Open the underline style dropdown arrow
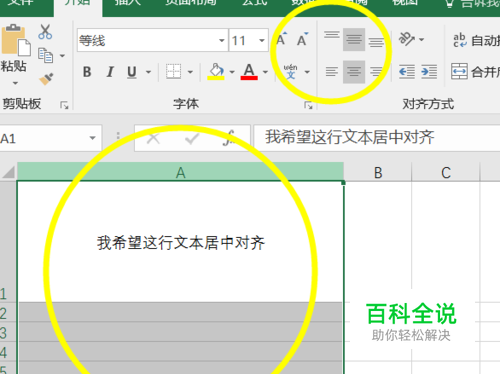The image size is (500, 374). click(148, 72)
